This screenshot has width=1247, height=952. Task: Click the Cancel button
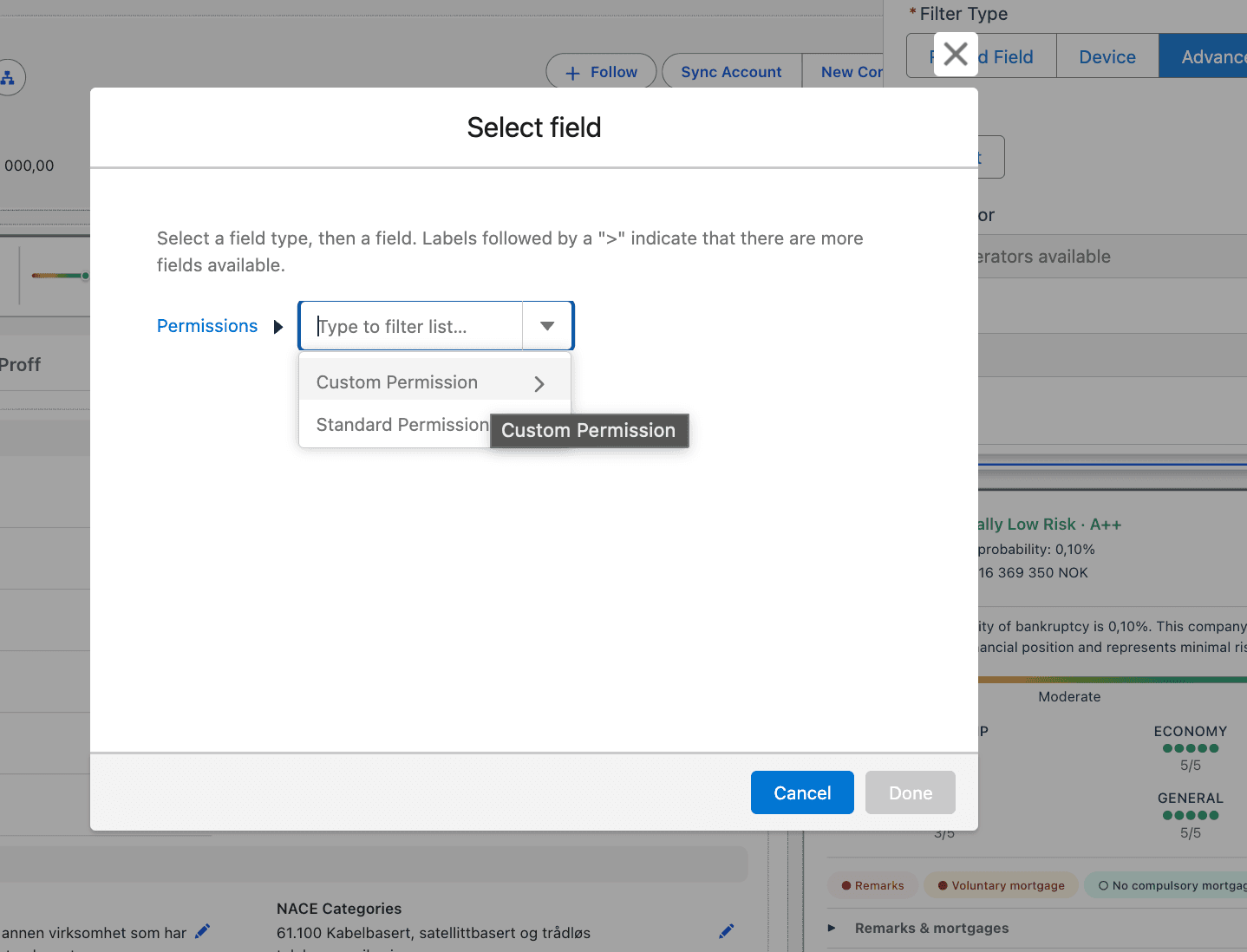click(802, 792)
